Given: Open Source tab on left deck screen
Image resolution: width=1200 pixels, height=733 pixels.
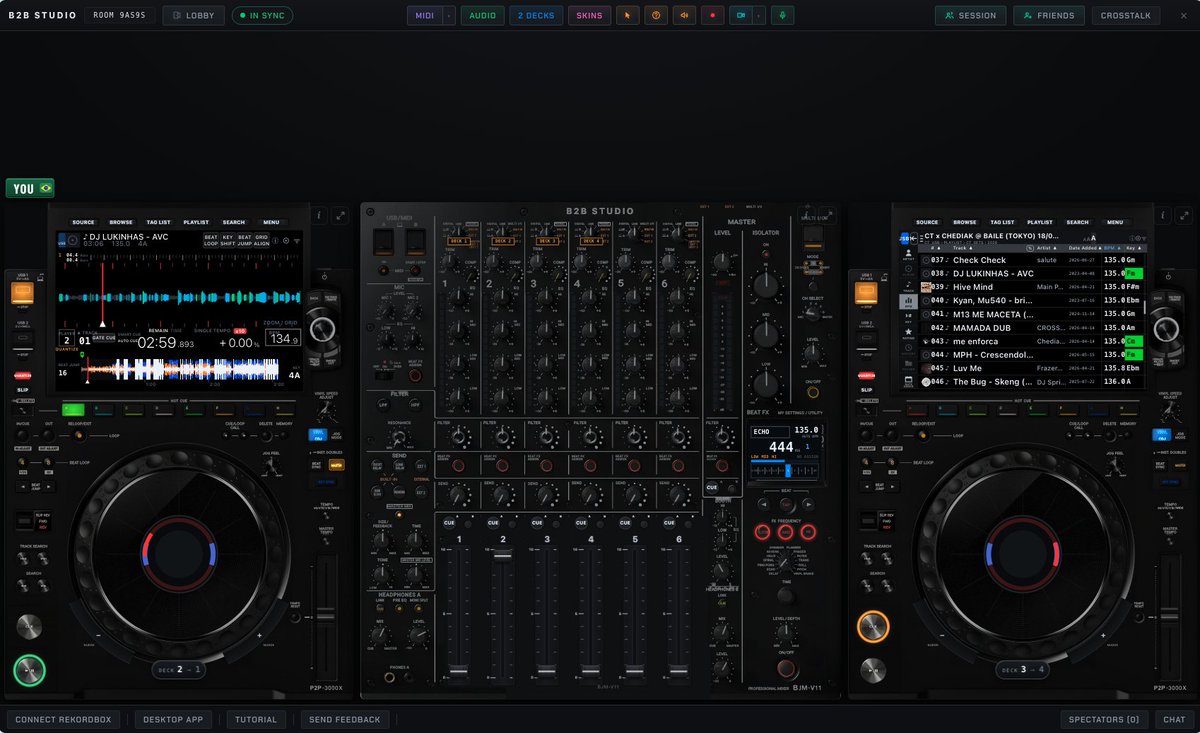Looking at the screenshot, I should (83, 222).
